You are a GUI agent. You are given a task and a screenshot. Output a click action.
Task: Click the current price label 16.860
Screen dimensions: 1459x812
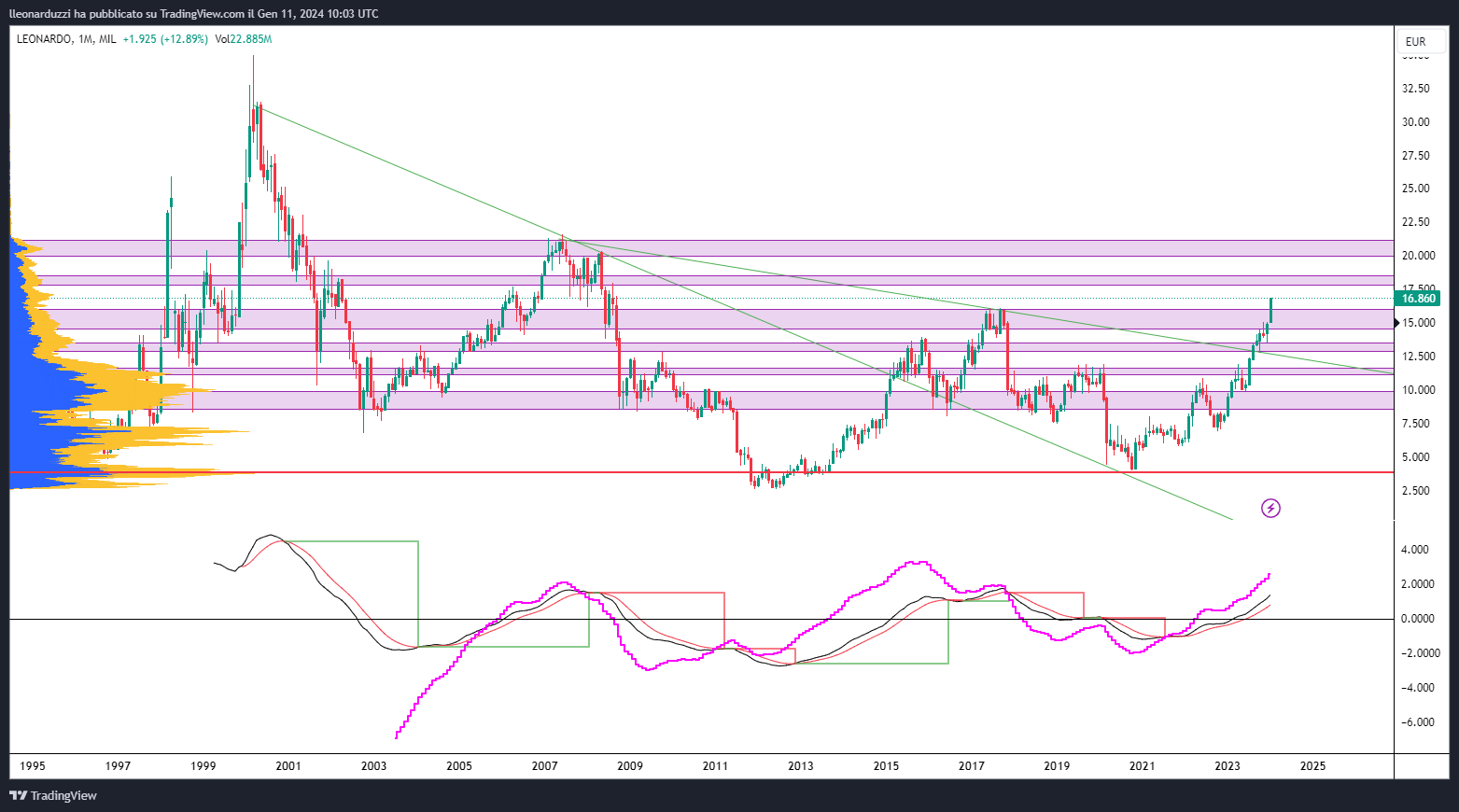[1417, 299]
